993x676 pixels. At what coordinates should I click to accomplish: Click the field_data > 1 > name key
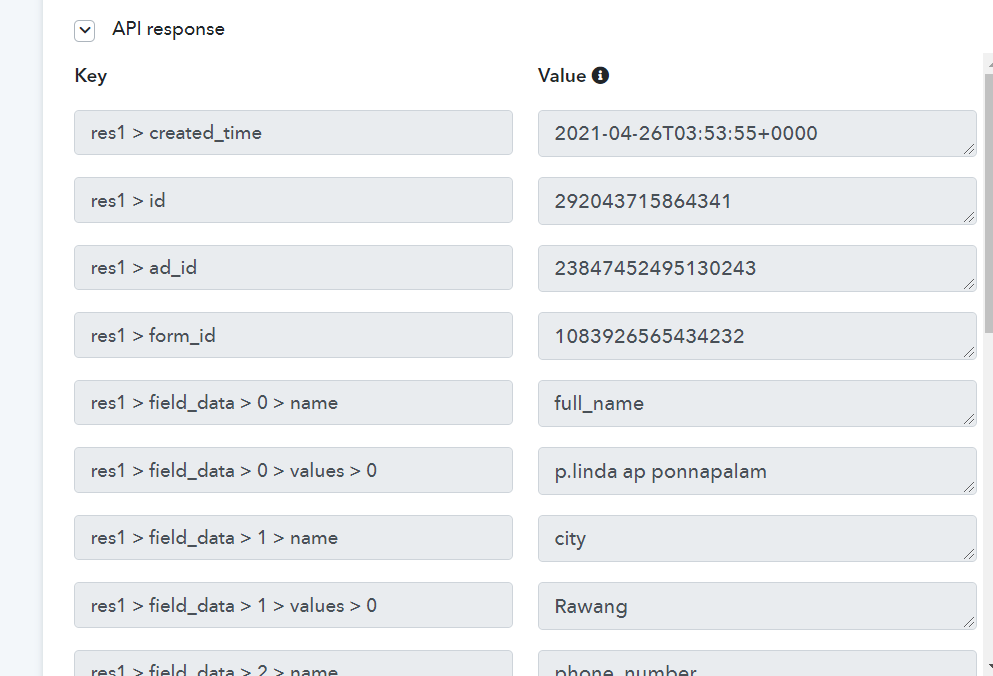point(293,537)
